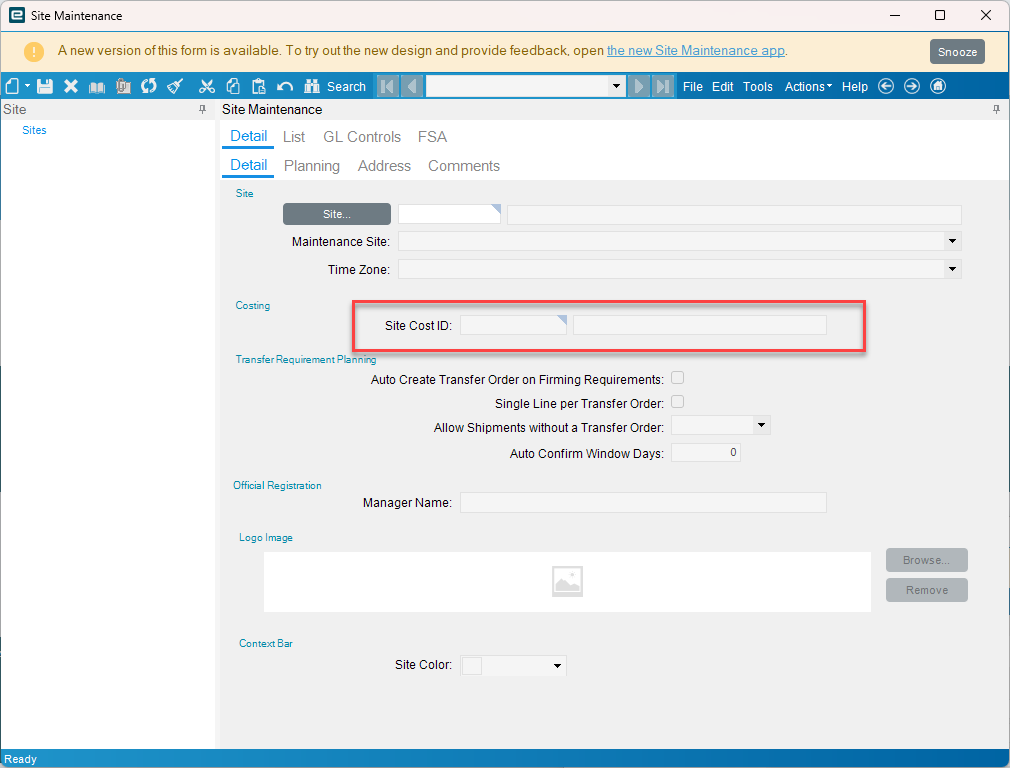
Task: Click the Manager Name input field
Action: click(x=643, y=503)
